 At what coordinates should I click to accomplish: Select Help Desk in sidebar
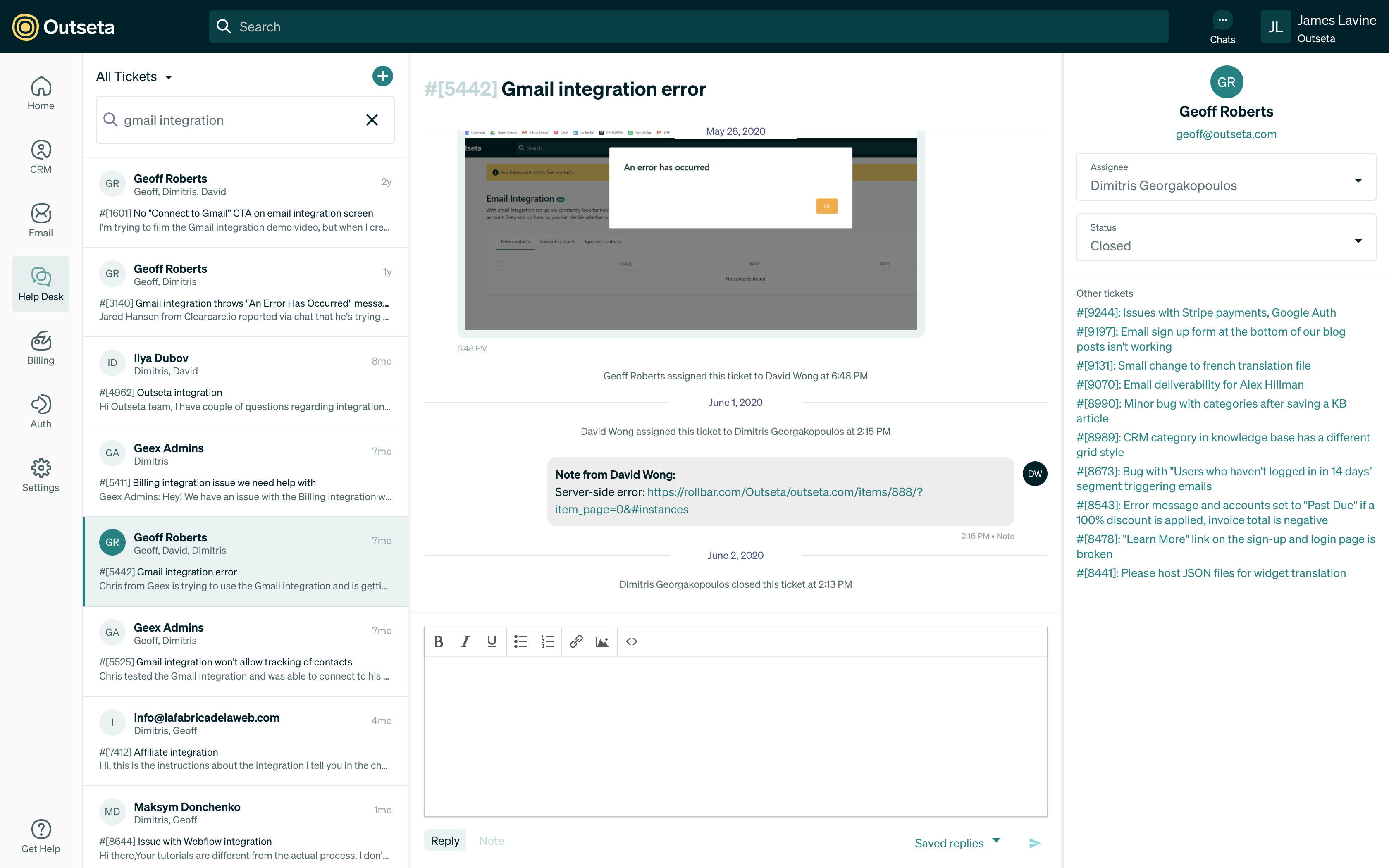coord(41,284)
